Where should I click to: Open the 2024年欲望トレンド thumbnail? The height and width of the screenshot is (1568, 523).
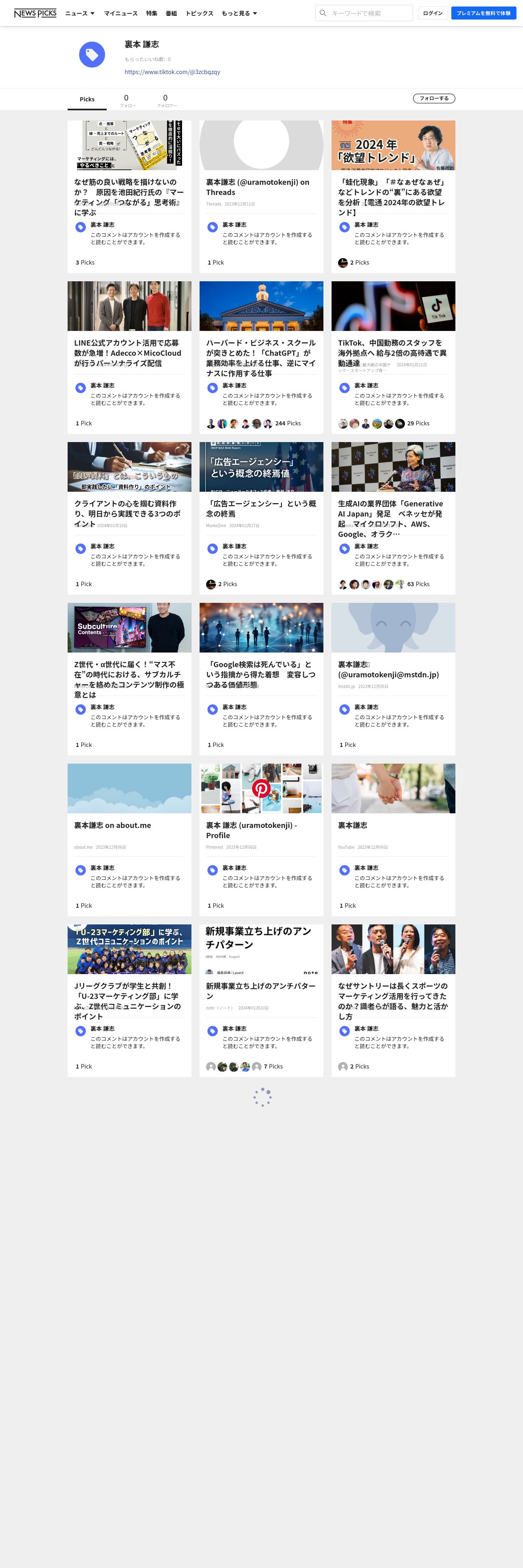click(393, 145)
